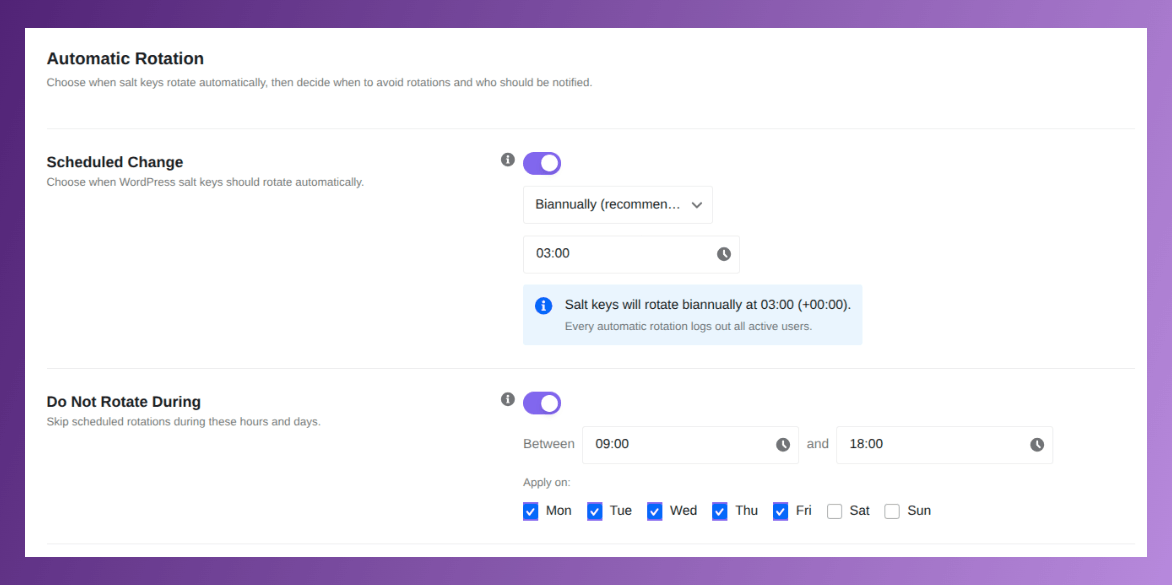The height and width of the screenshot is (585, 1172).
Task: Open time picker clock icon in 03:00 field
Action: click(x=724, y=254)
